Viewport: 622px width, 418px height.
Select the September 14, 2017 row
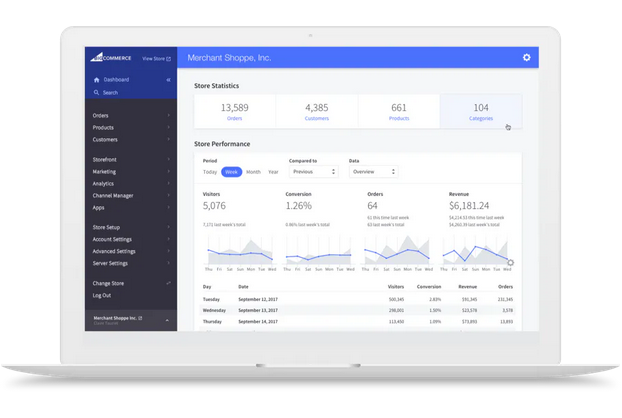click(357, 321)
